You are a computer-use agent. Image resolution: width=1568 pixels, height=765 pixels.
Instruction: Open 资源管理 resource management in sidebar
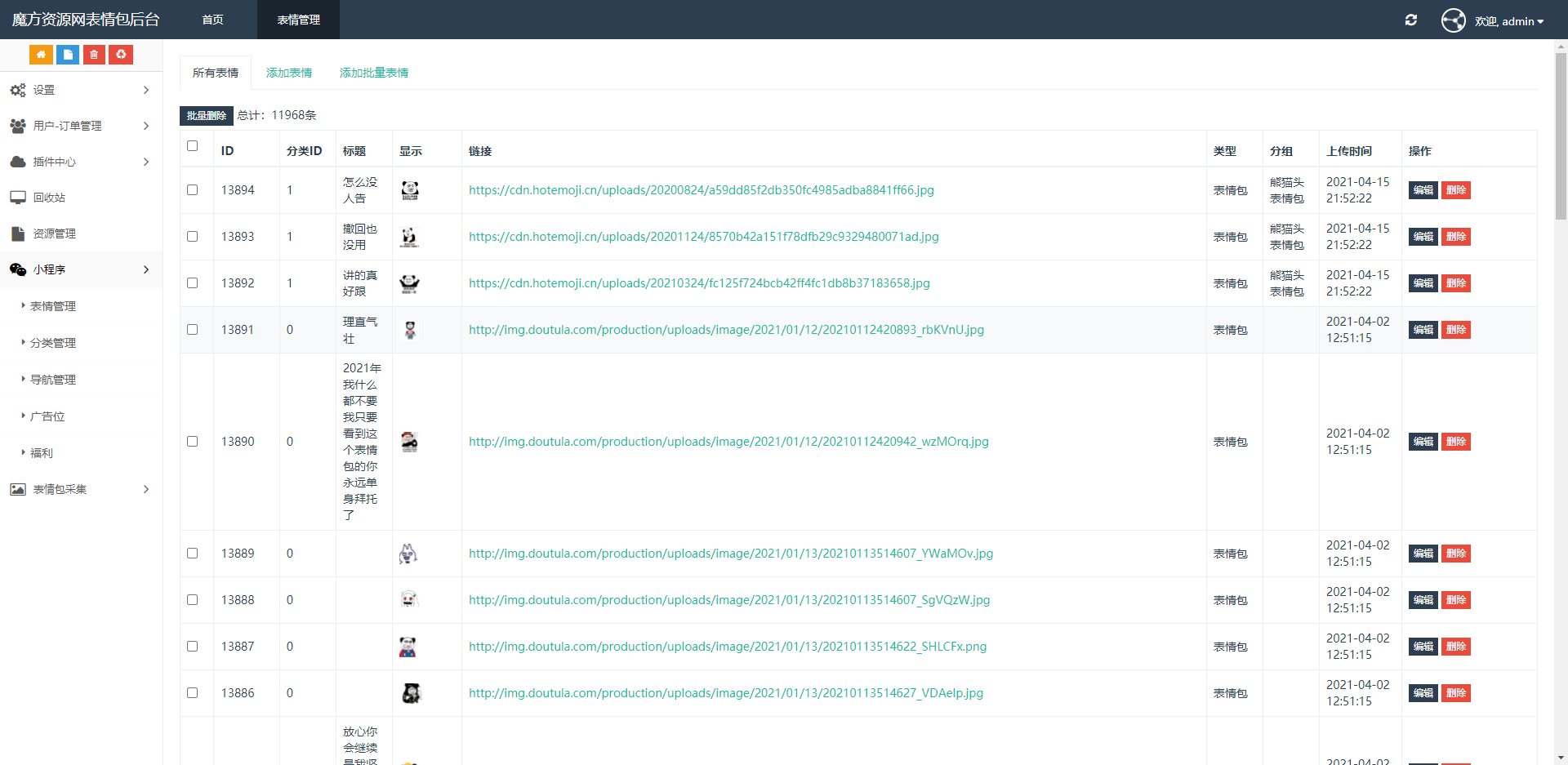click(x=54, y=234)
